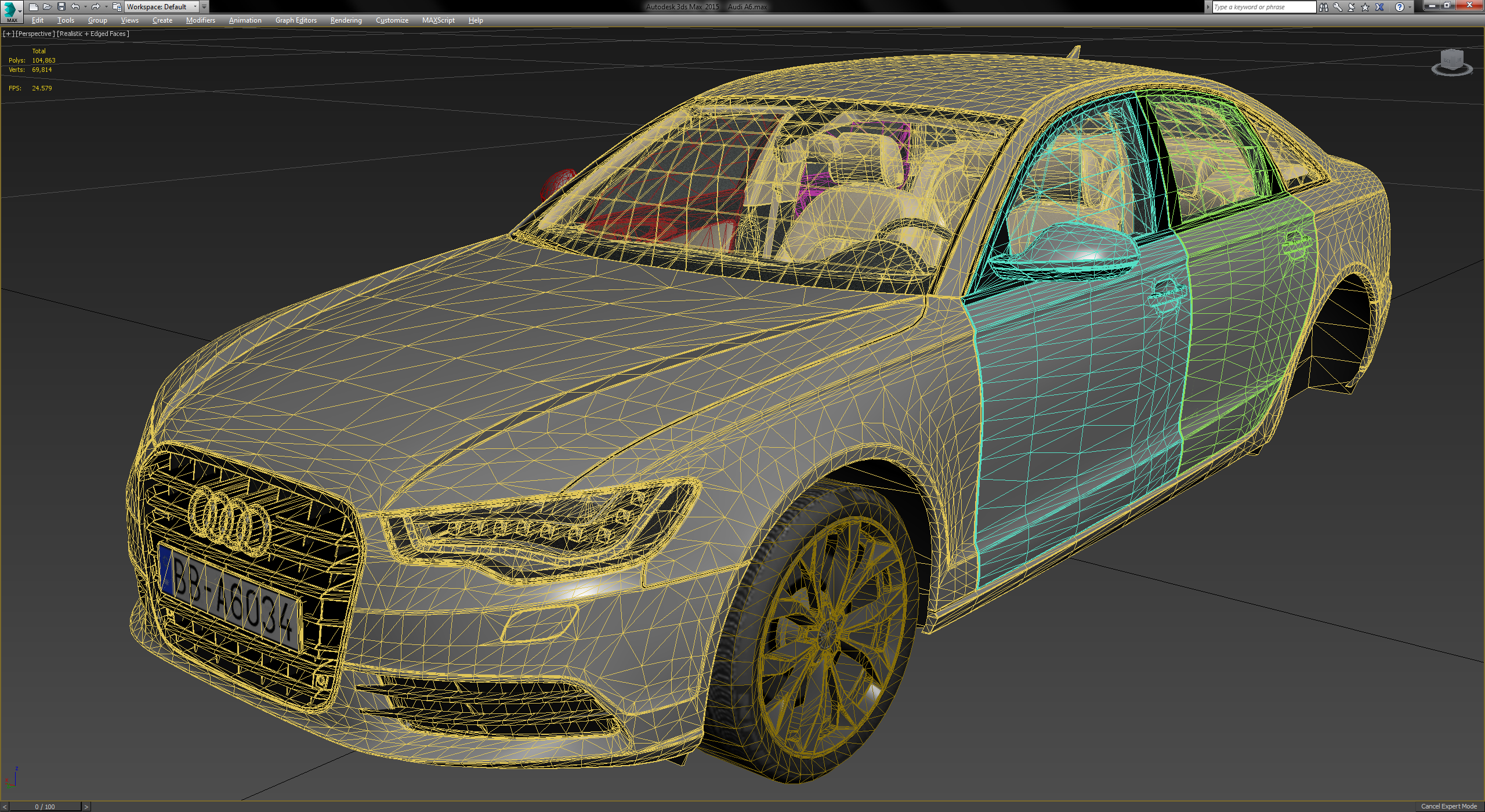Expand the MAX application button menu

(12, 10)
